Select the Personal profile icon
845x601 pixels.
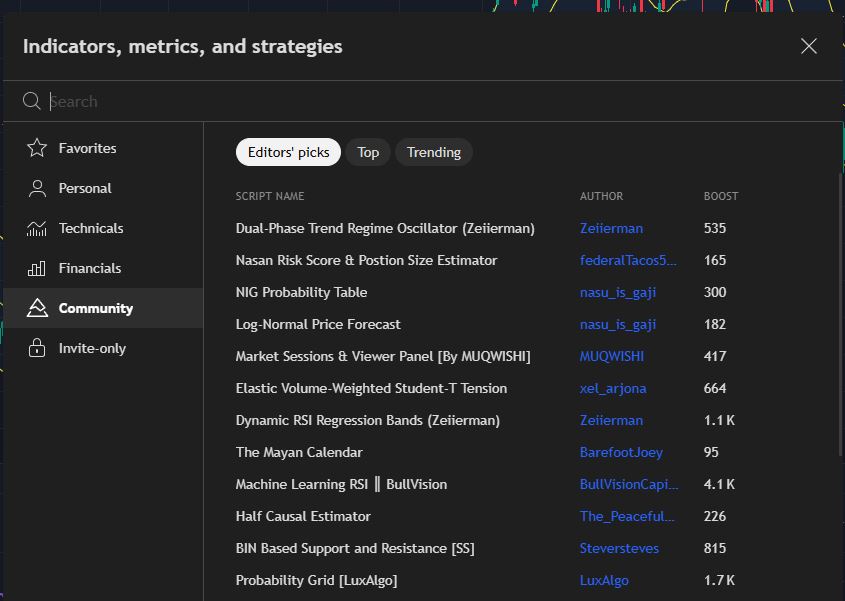[37, 187]
